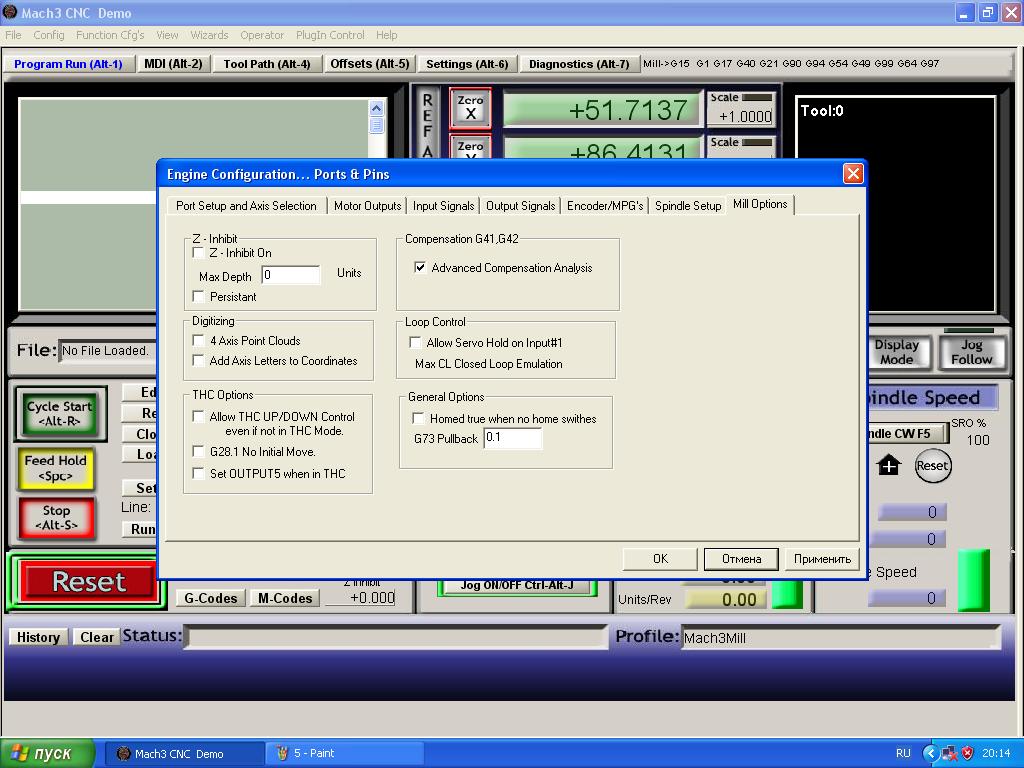Switch to 5 - Paint taskbar item
The width and height of the screenshot is (1024, 768).
[x=345, y=753]
